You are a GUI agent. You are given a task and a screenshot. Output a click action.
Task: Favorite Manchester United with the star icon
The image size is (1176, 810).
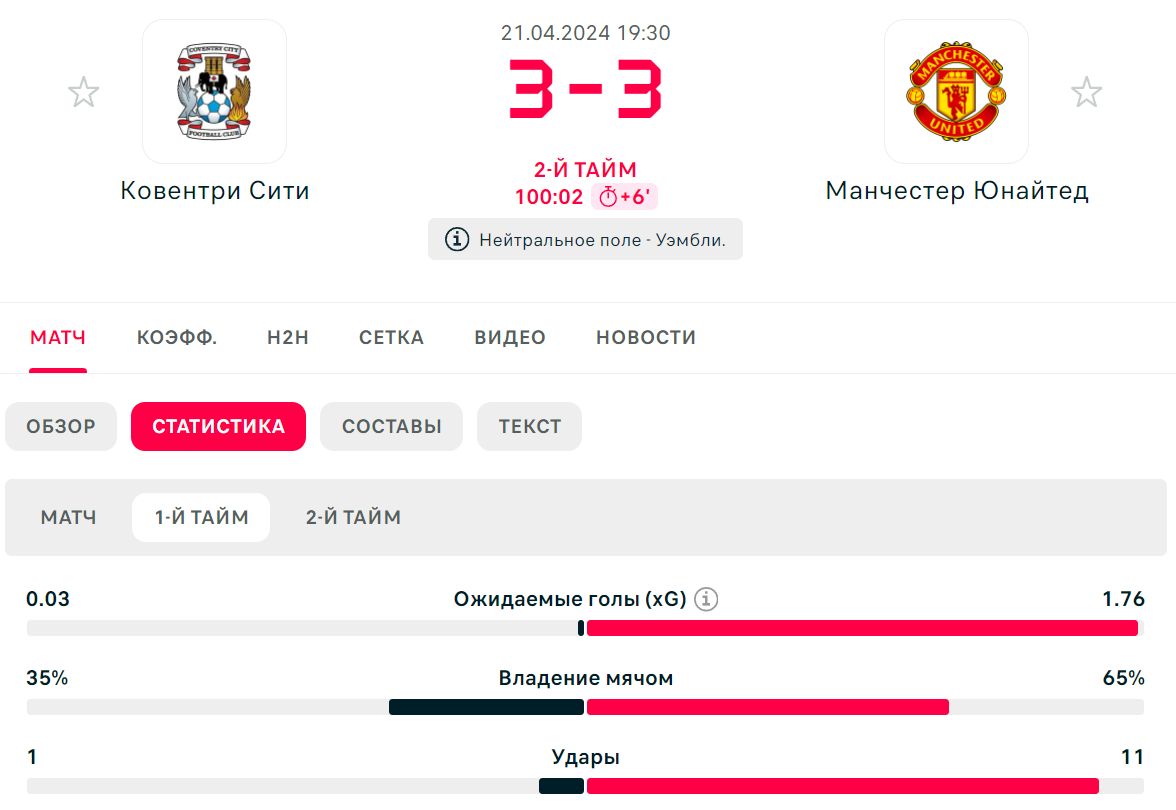pyautogui.click(x=1086, y=92)
